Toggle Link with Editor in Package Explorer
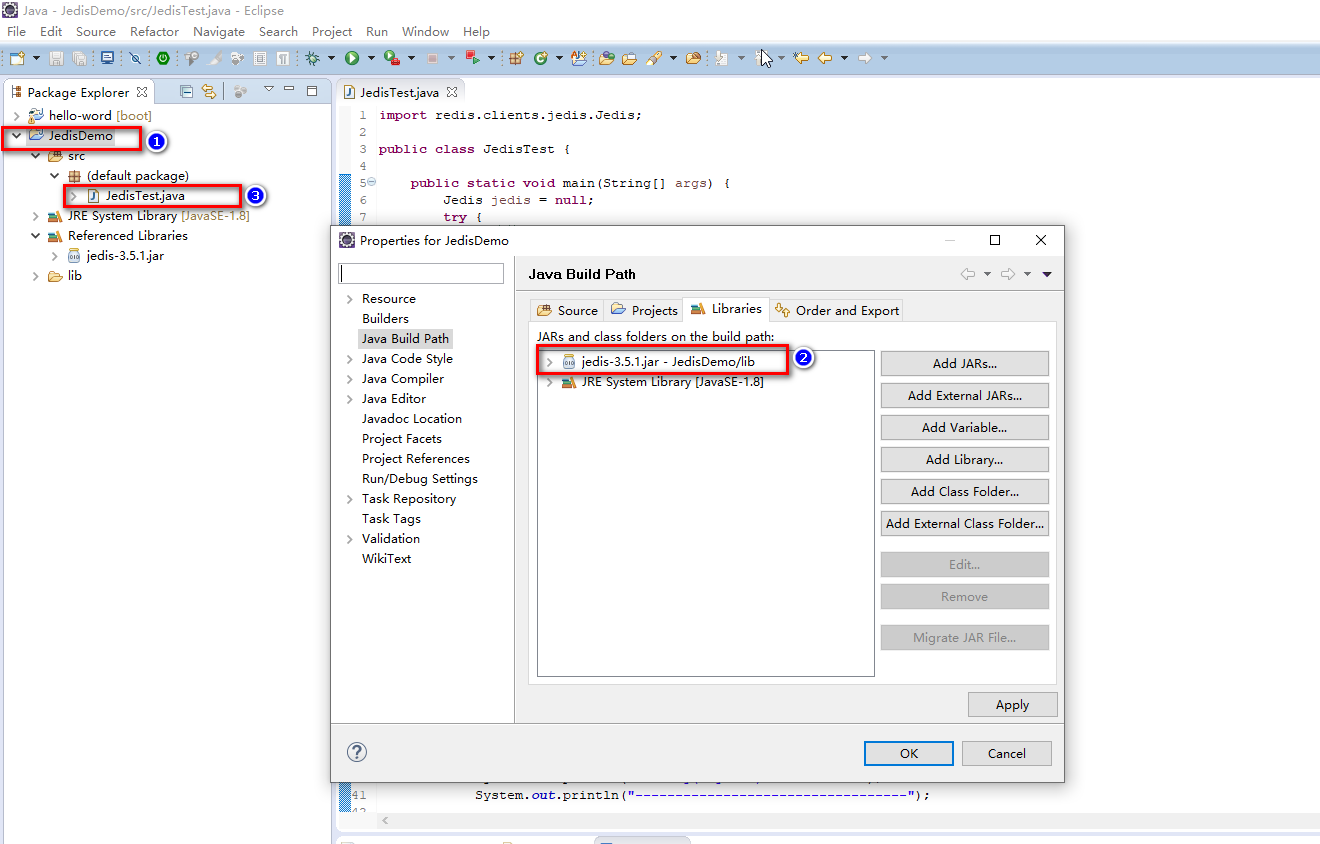This screenshot has height=844, width=1320. (209, 91)
